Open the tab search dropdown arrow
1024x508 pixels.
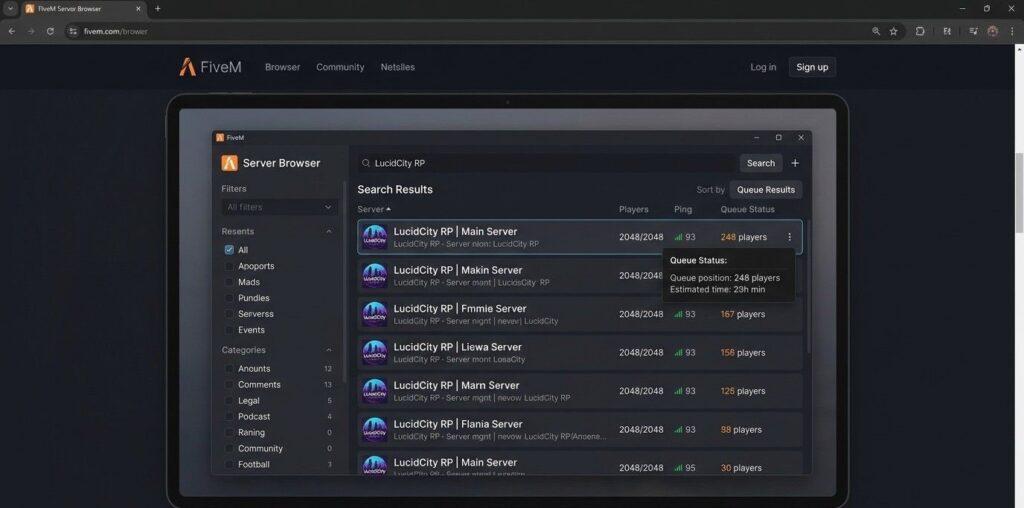10,8
